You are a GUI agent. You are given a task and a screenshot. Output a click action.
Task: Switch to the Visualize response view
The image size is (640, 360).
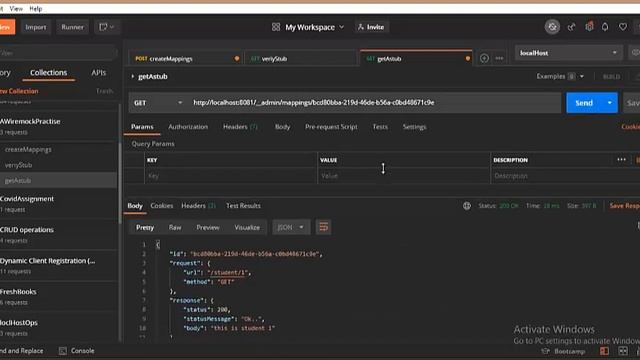click(247, 227)
